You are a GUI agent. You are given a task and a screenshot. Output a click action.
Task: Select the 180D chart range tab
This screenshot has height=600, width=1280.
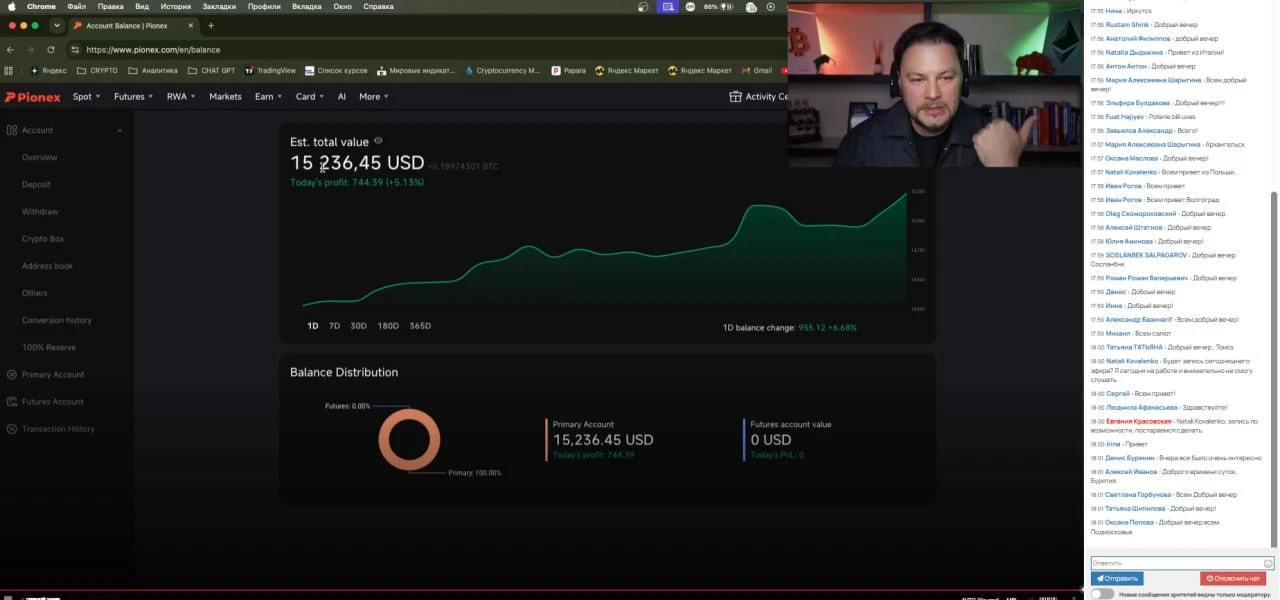point(388,326)
